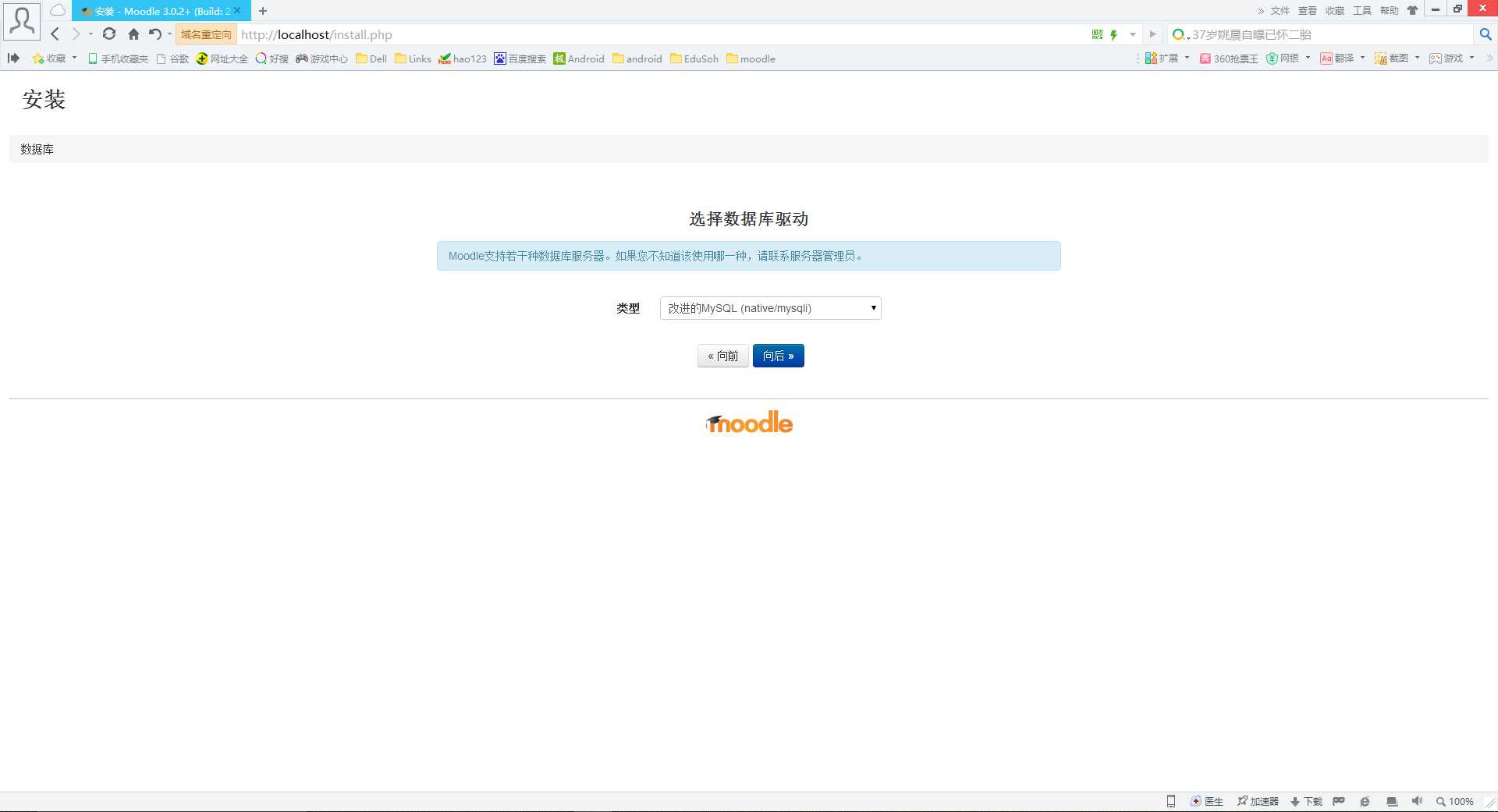The width and height of the screenshot is (1498, 812).
Task: Click the browser forward arrow
Action: click(x=76, y=34)
